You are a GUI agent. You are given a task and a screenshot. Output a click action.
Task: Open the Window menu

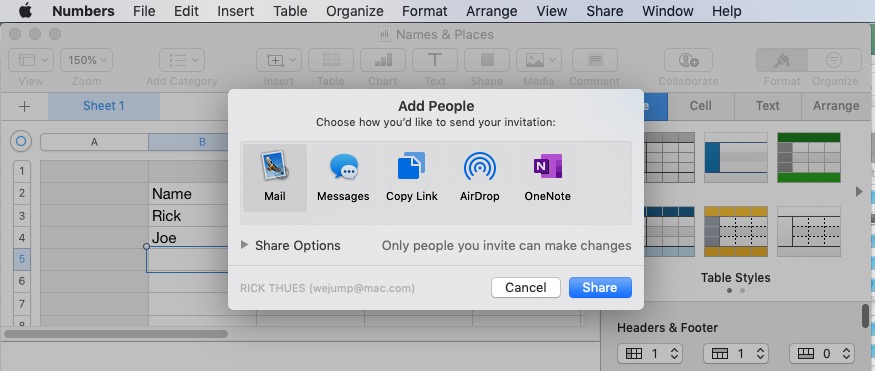pyautogui.click(x=667, y=11)
